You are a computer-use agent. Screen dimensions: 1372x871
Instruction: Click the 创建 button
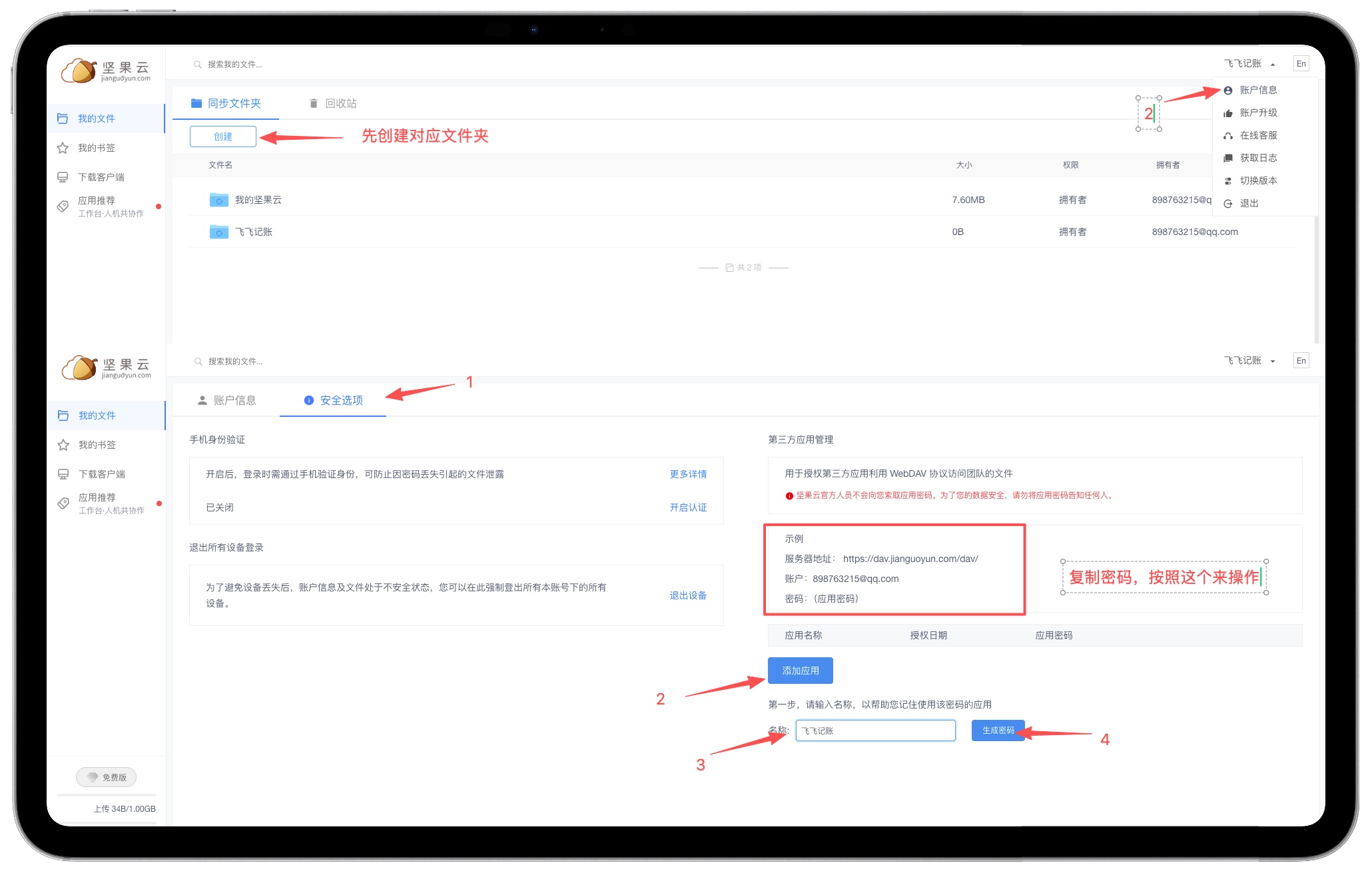(x=223, y=137)
